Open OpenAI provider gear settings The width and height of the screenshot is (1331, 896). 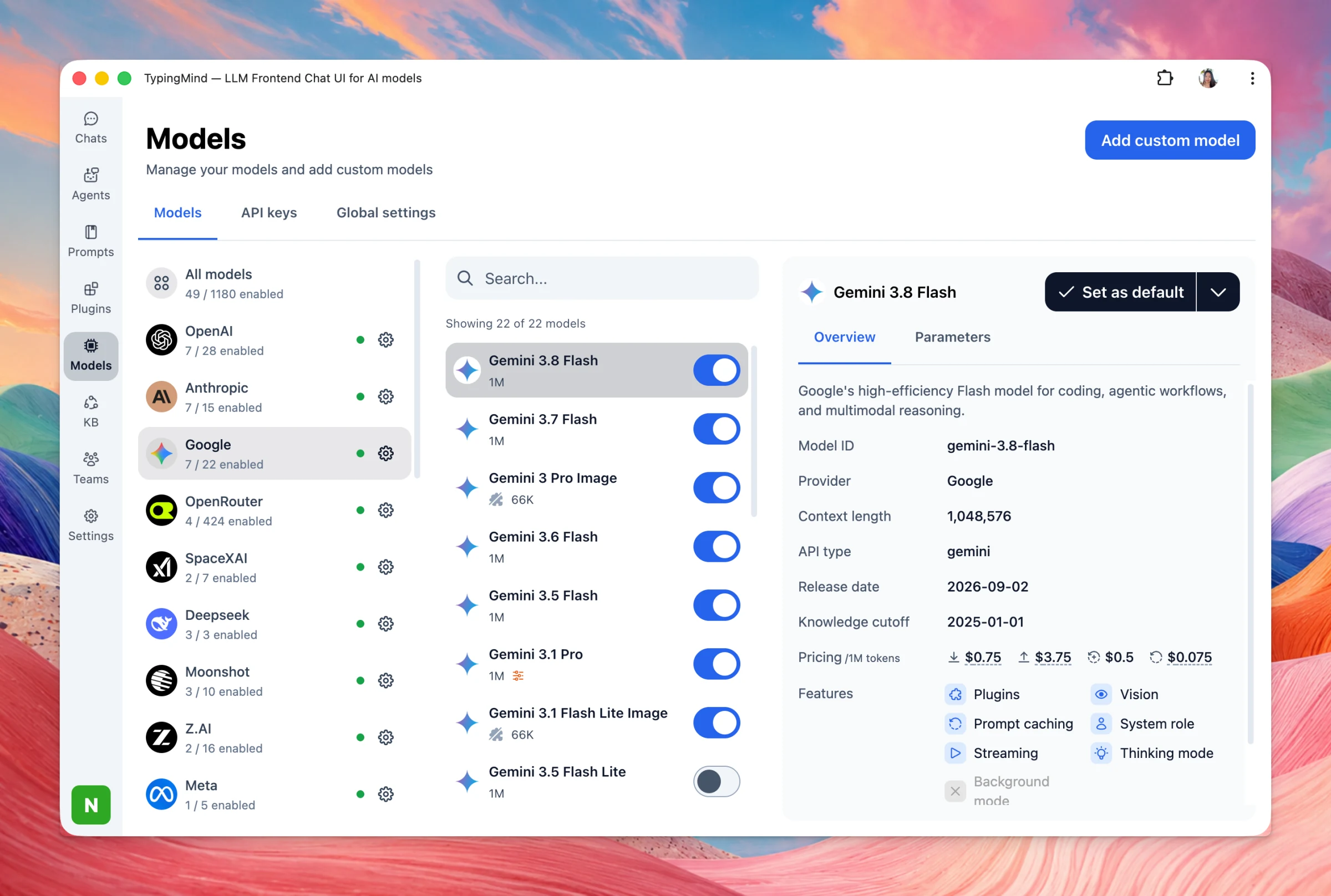[x=386, y=340]
